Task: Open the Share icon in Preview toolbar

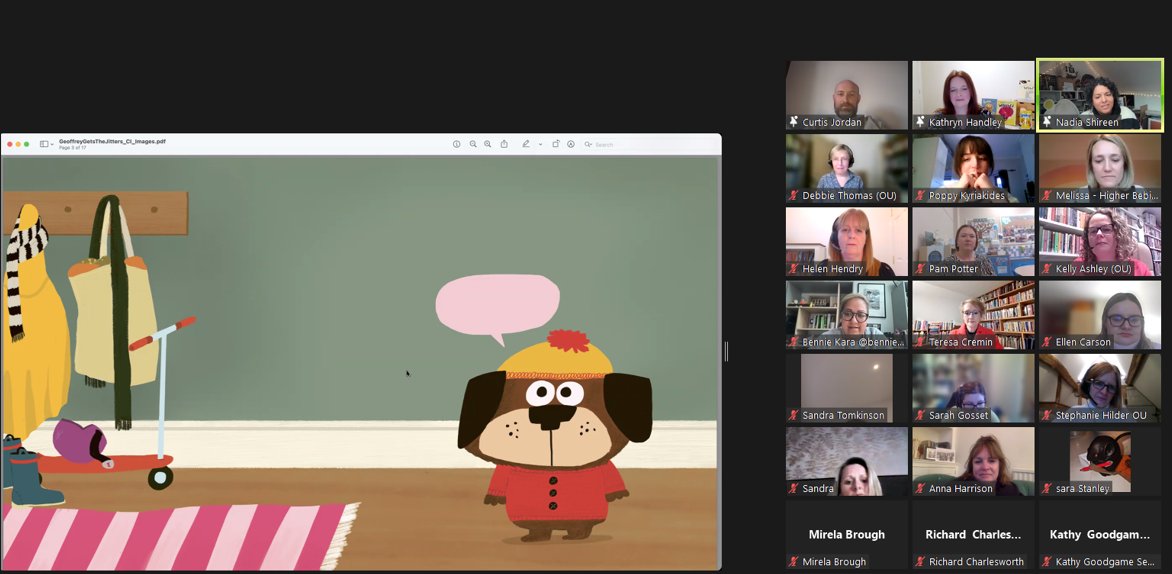Action: [x=504, y=144]
